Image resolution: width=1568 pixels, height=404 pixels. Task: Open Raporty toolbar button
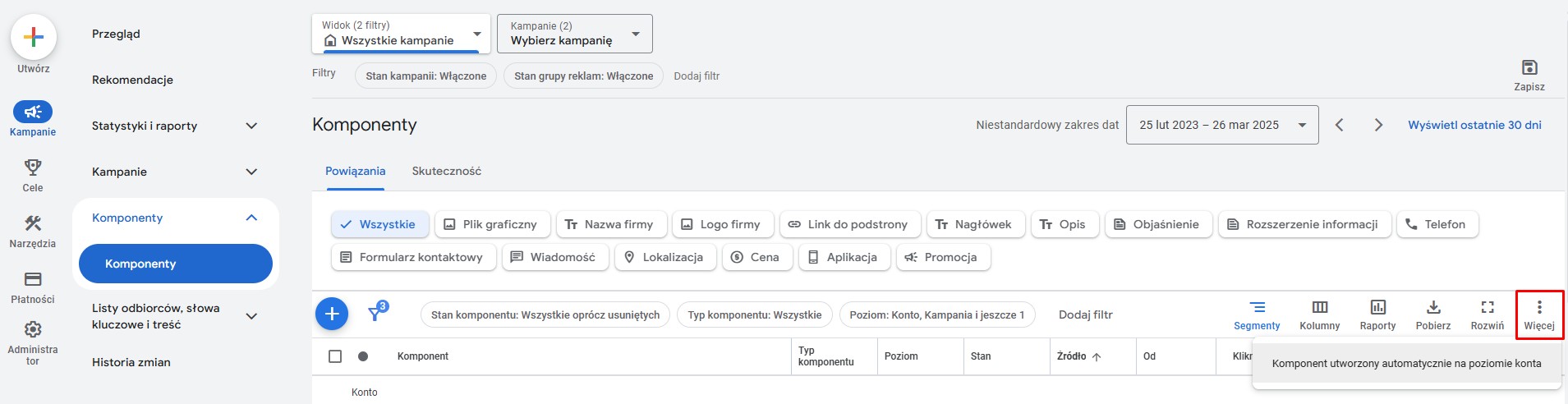point(1377,314)
